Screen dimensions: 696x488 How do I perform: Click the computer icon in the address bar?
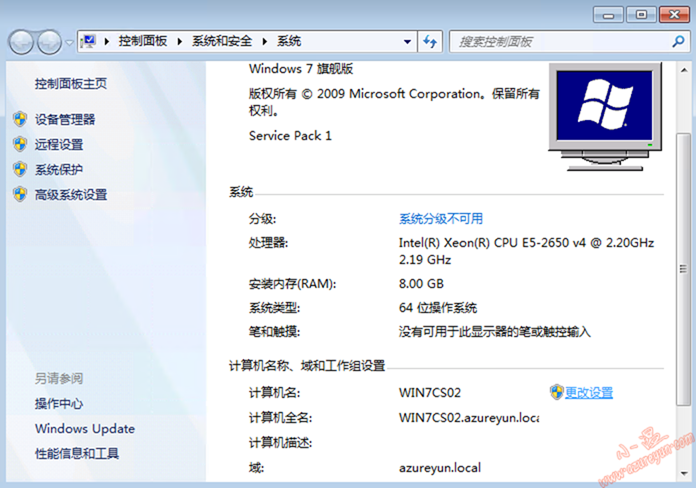89,41
